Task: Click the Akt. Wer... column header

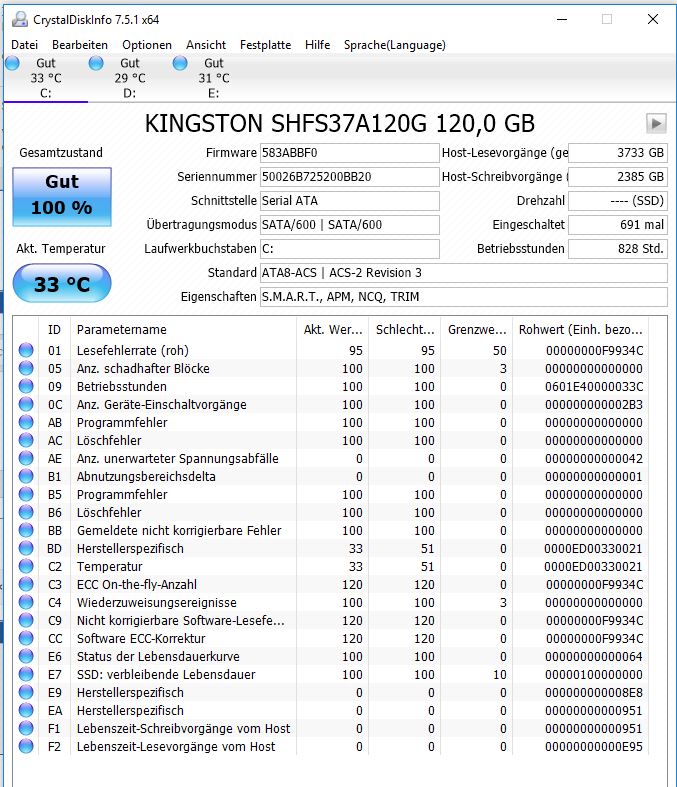Action: point(332,329)
